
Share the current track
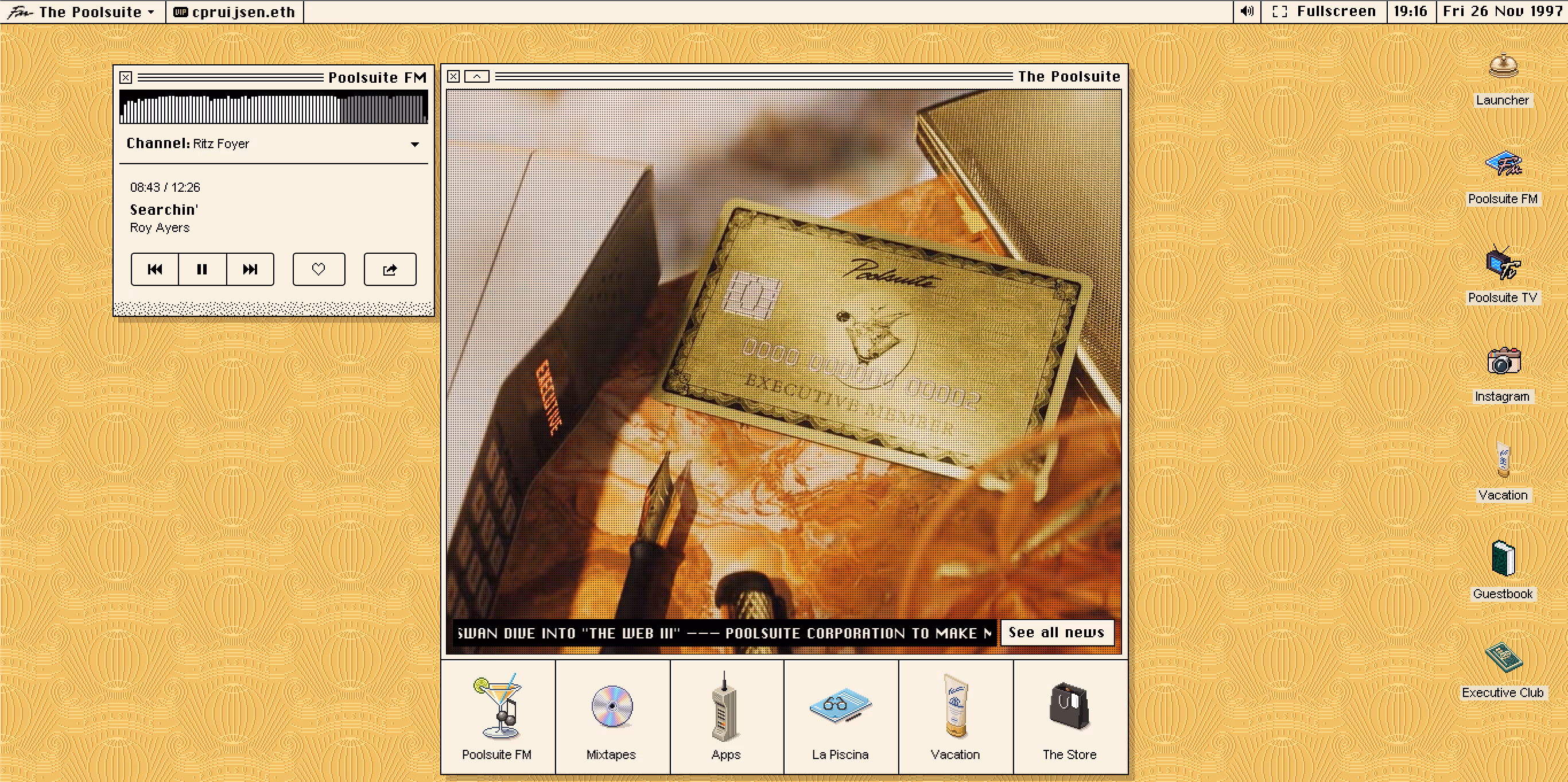390,269
